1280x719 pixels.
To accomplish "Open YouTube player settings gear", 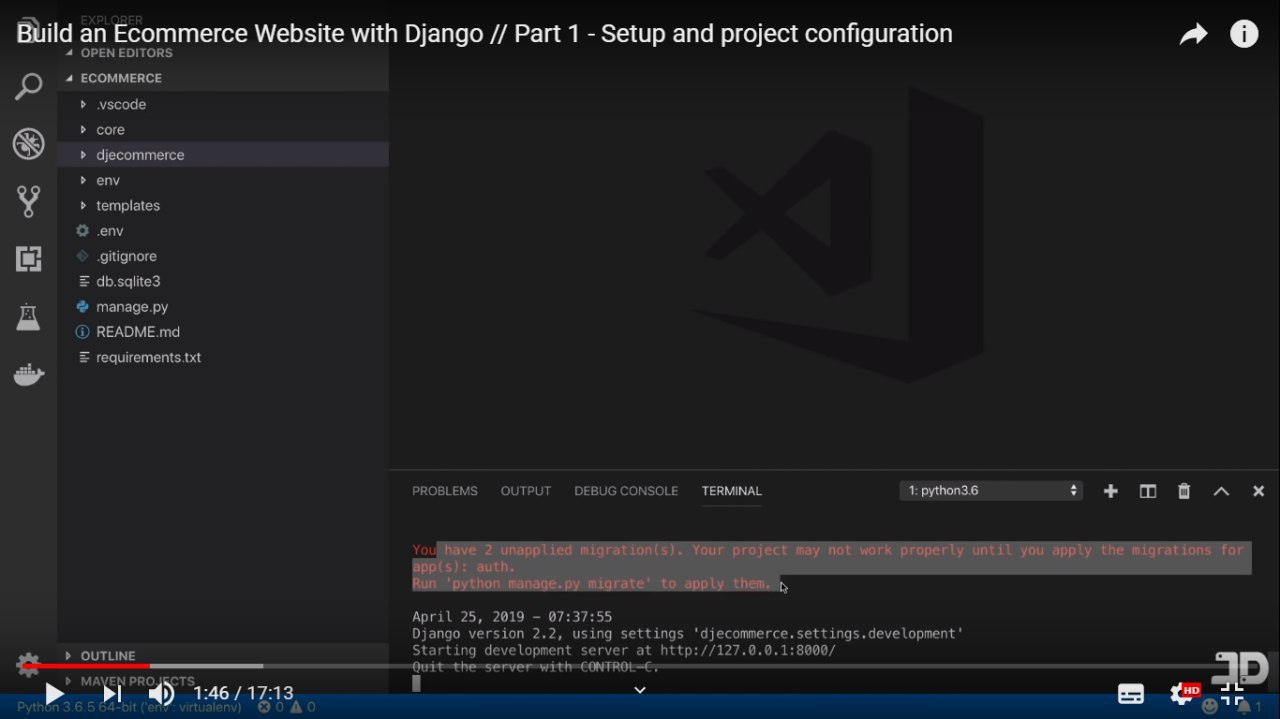I will 1183,693.
